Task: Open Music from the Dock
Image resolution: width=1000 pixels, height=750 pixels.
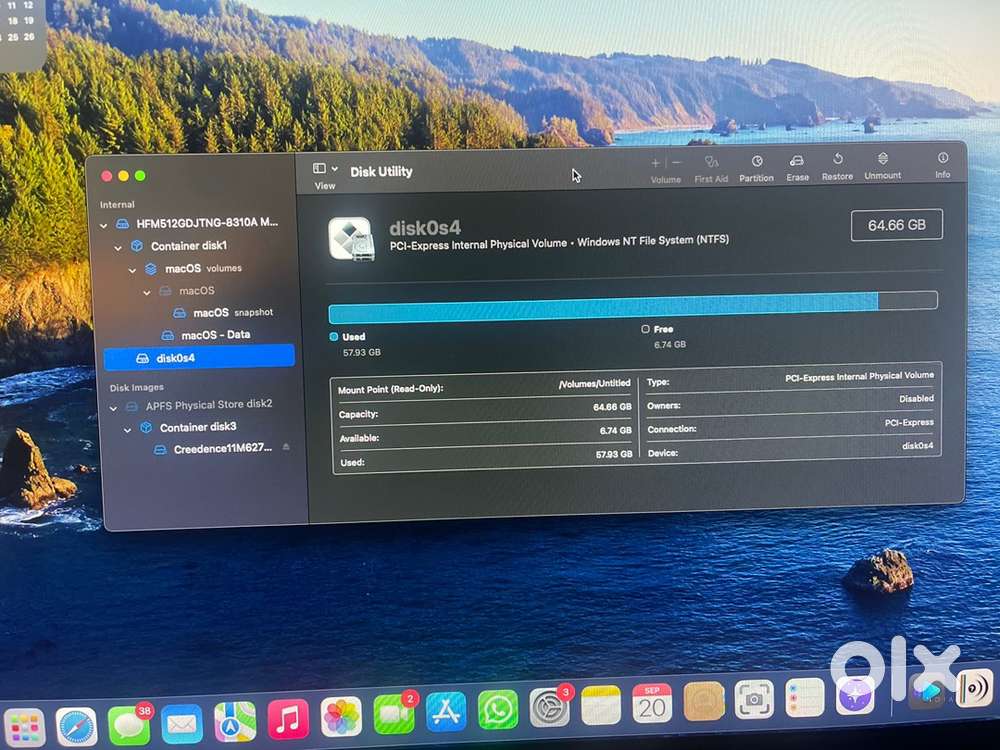Action: [288, 719]
